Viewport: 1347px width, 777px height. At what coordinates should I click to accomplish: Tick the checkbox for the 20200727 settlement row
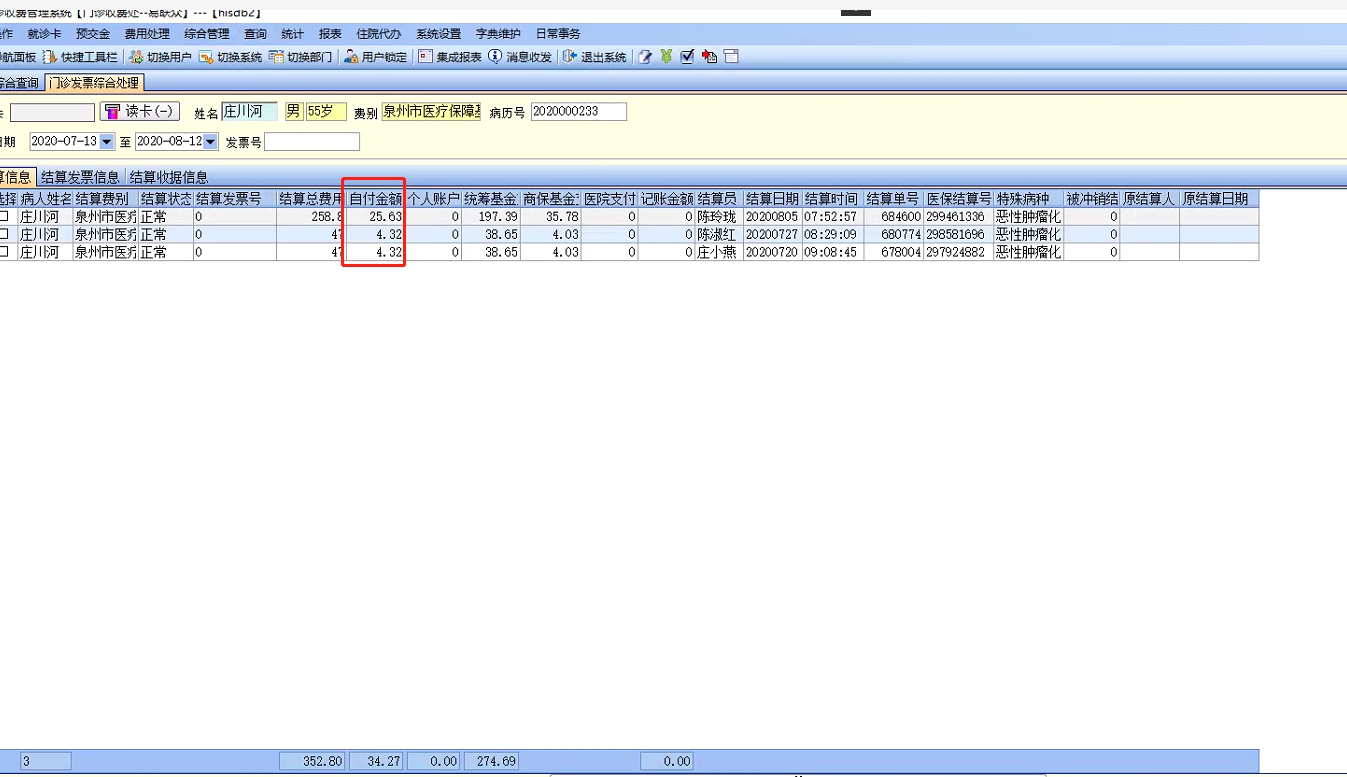5,234
